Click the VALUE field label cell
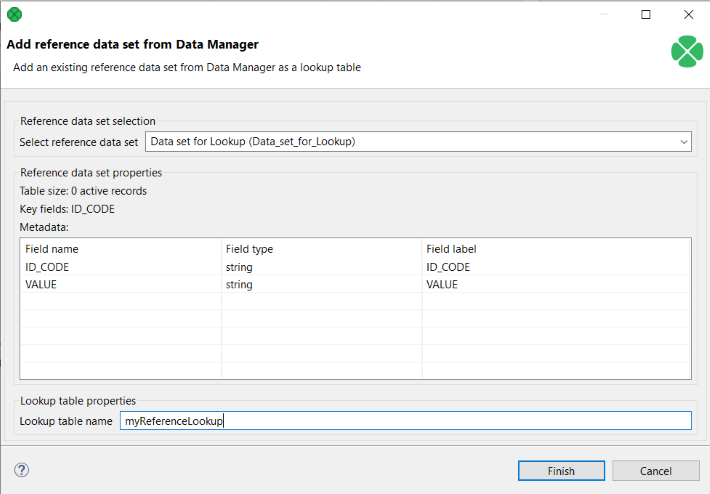 tap(442, 285)
